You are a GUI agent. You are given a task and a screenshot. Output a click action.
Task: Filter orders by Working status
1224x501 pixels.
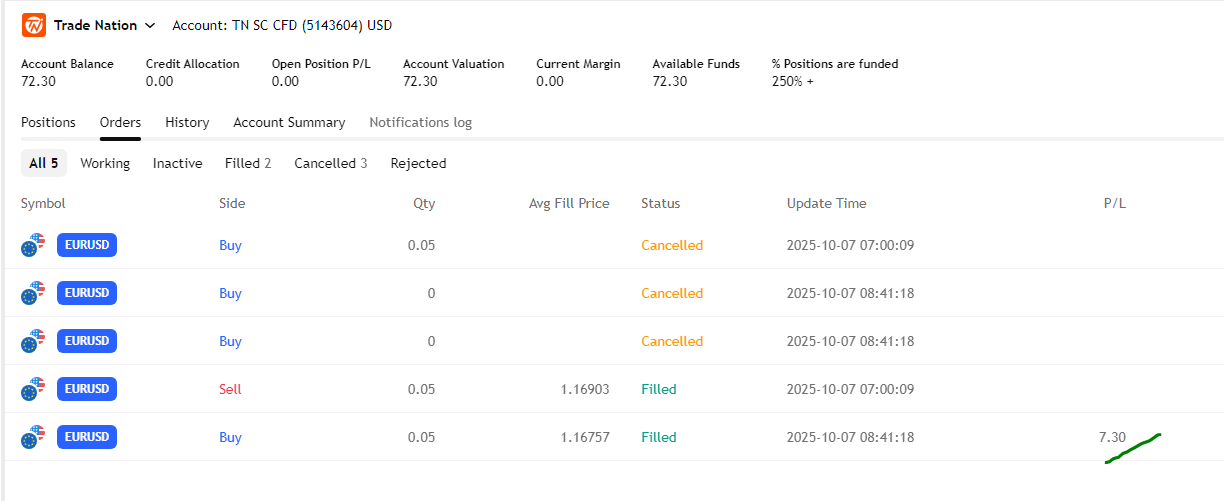(x=105, y=163)
